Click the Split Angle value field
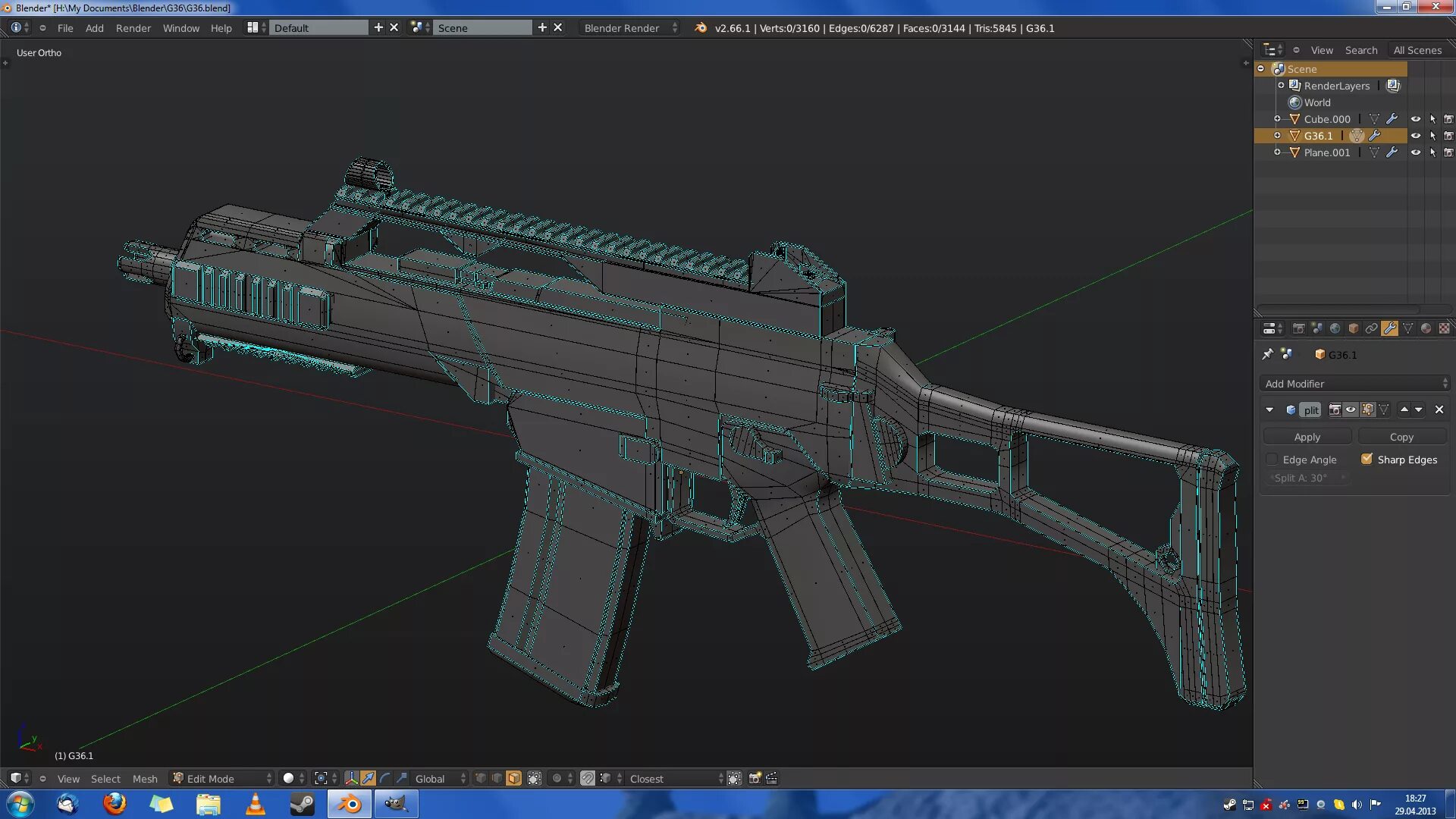The image size is (1456, 819). 1307,478
